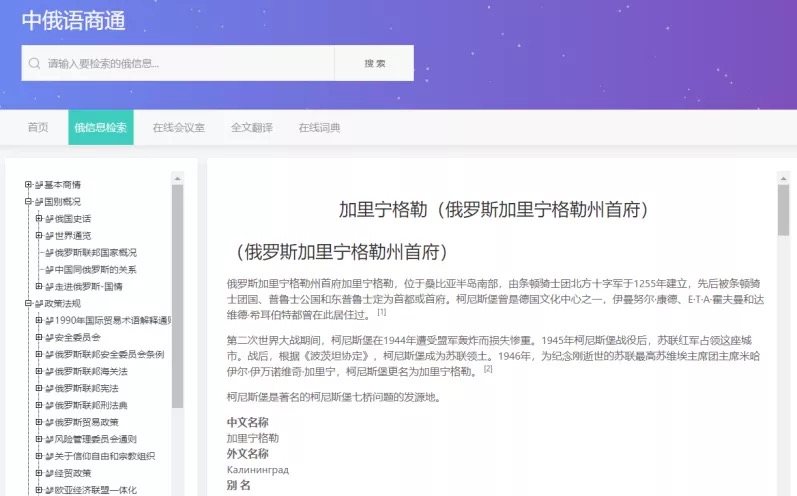Open 俄罗斯联邦国家概况 tree entry

pyautogui.click(x=96, y=253)
